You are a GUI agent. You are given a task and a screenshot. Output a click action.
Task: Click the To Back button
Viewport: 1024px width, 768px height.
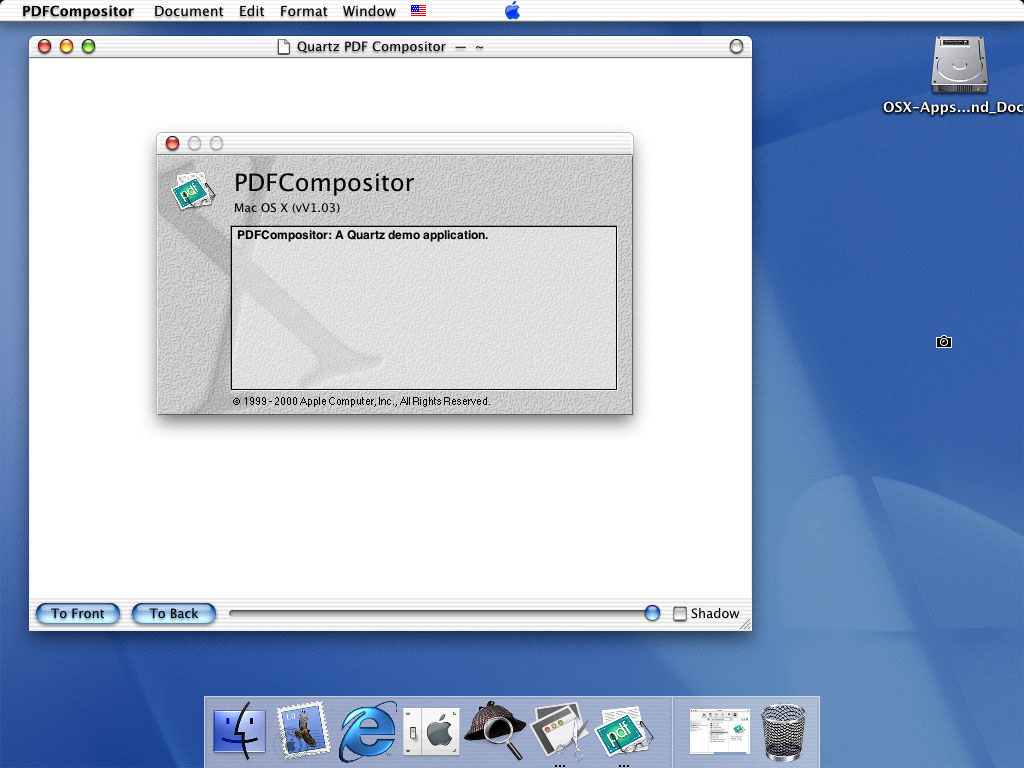point(174,613)
